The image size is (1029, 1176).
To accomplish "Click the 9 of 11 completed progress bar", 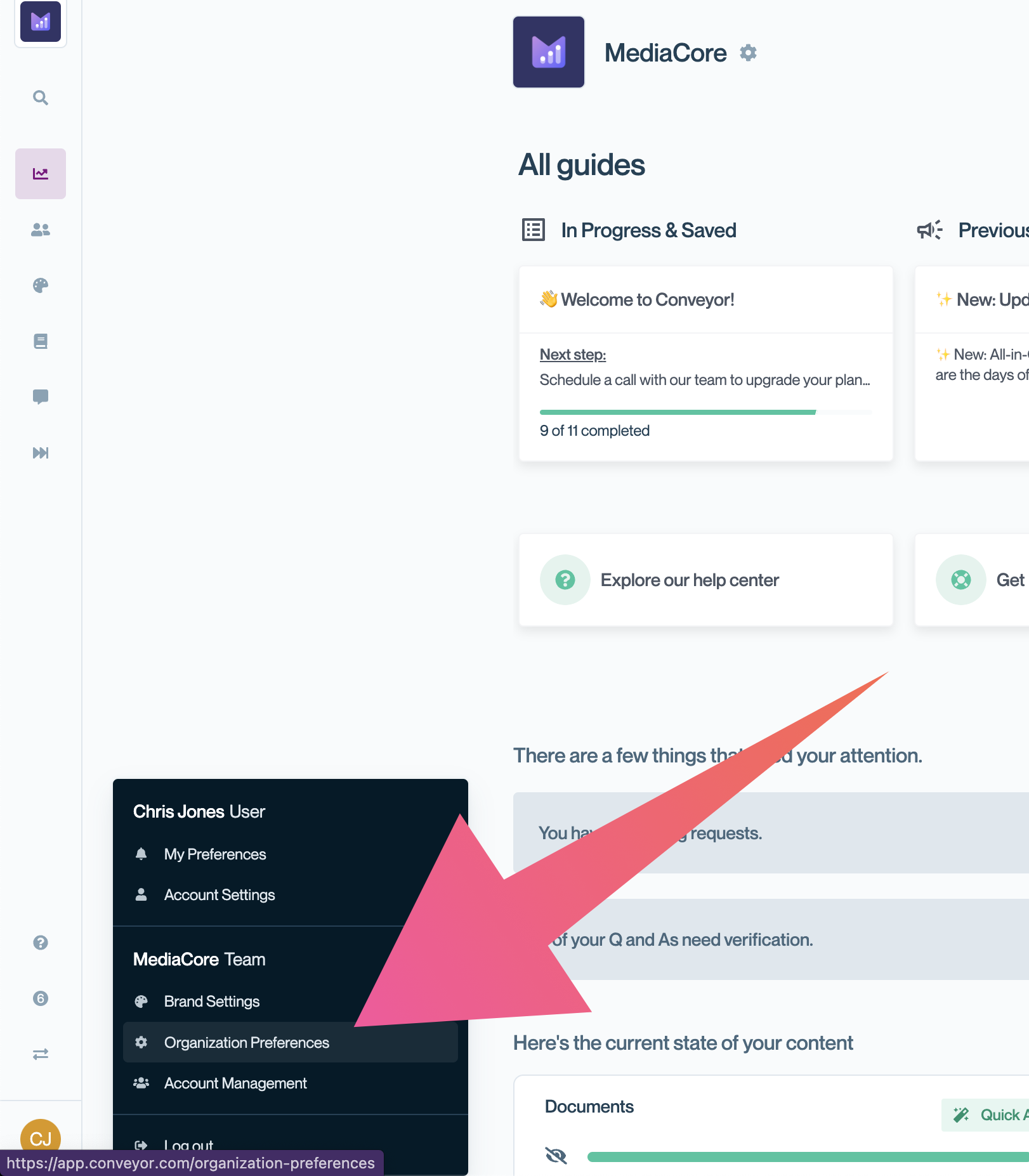I will pyautogui.click(x=706, y=412).
